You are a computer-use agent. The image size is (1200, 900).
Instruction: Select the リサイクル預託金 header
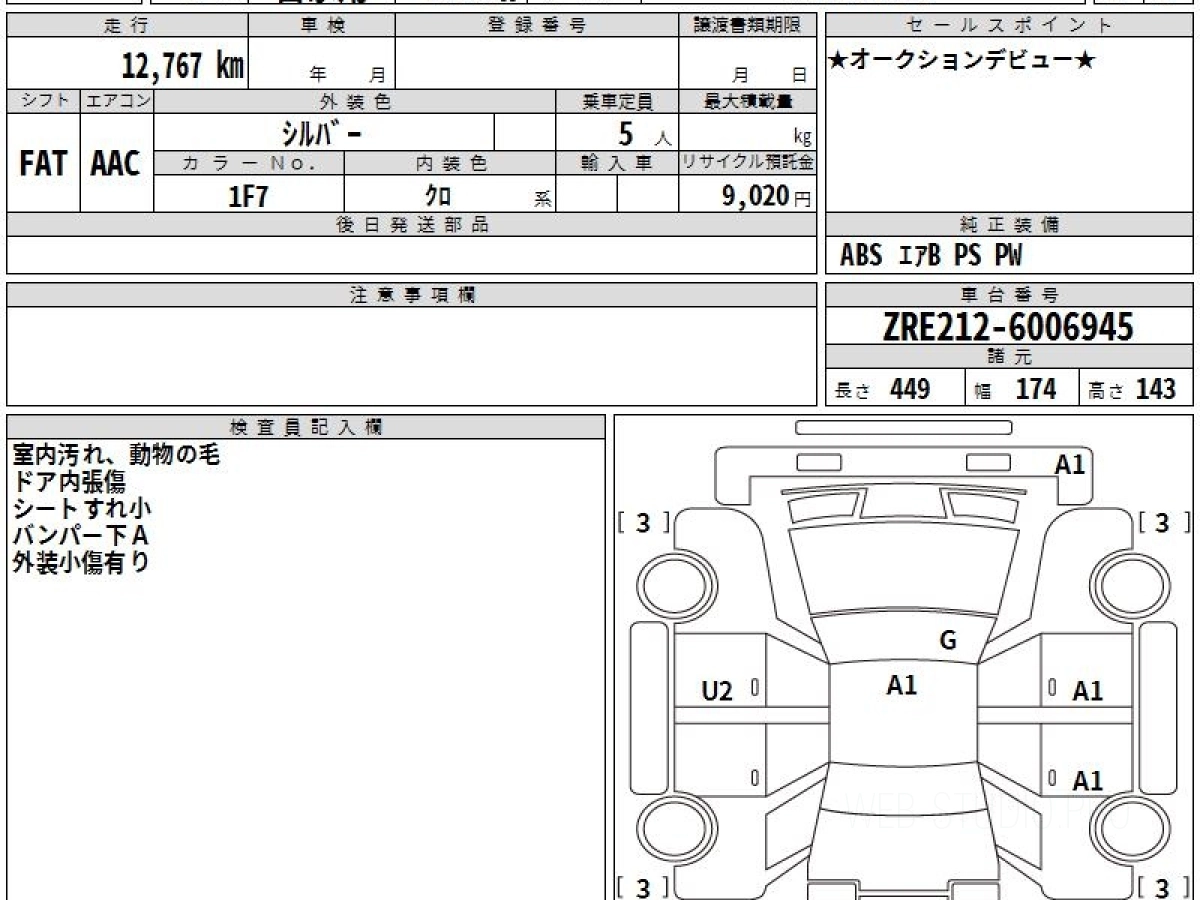(x=748, y=163)
